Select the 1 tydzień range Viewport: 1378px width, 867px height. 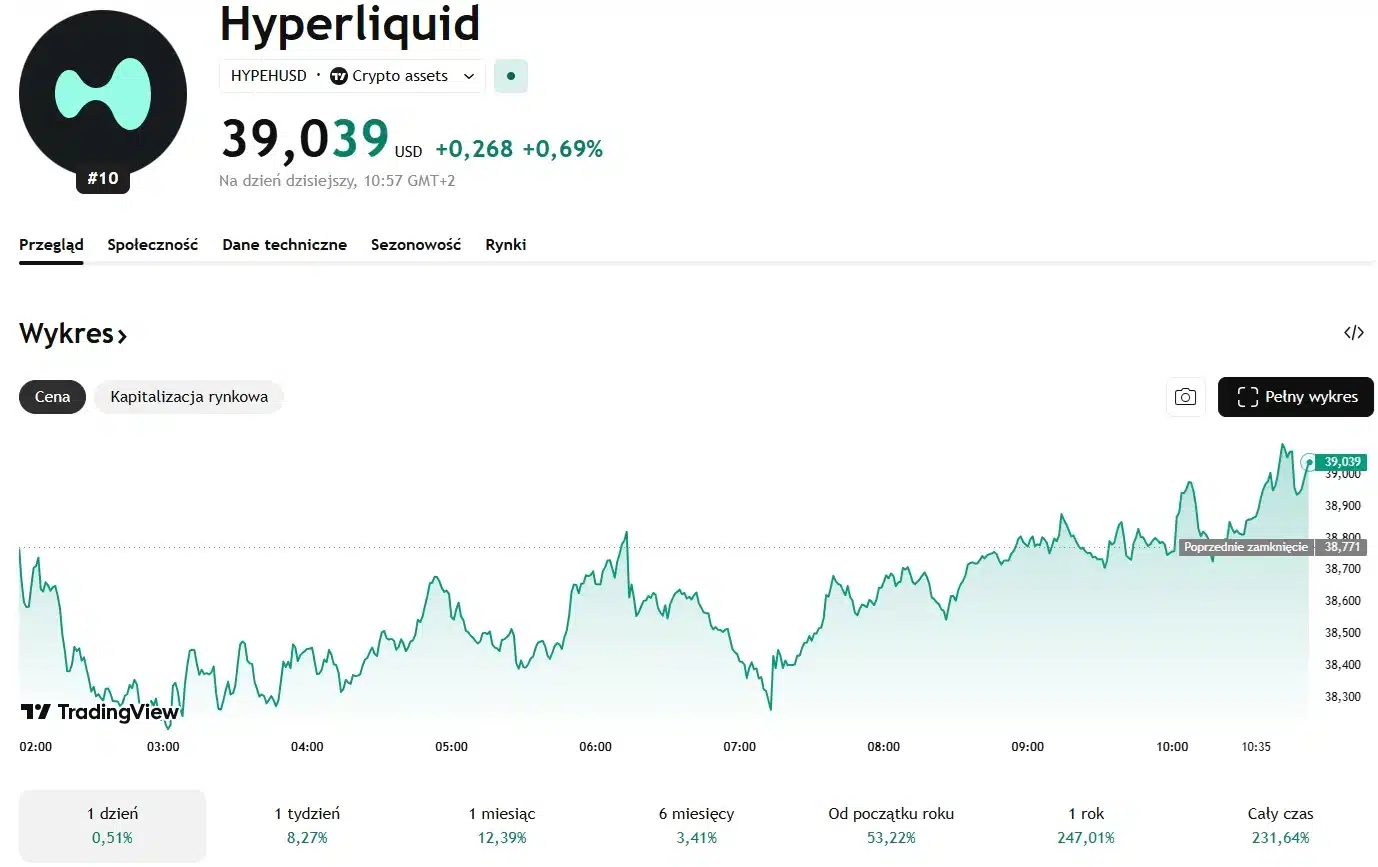307,825
